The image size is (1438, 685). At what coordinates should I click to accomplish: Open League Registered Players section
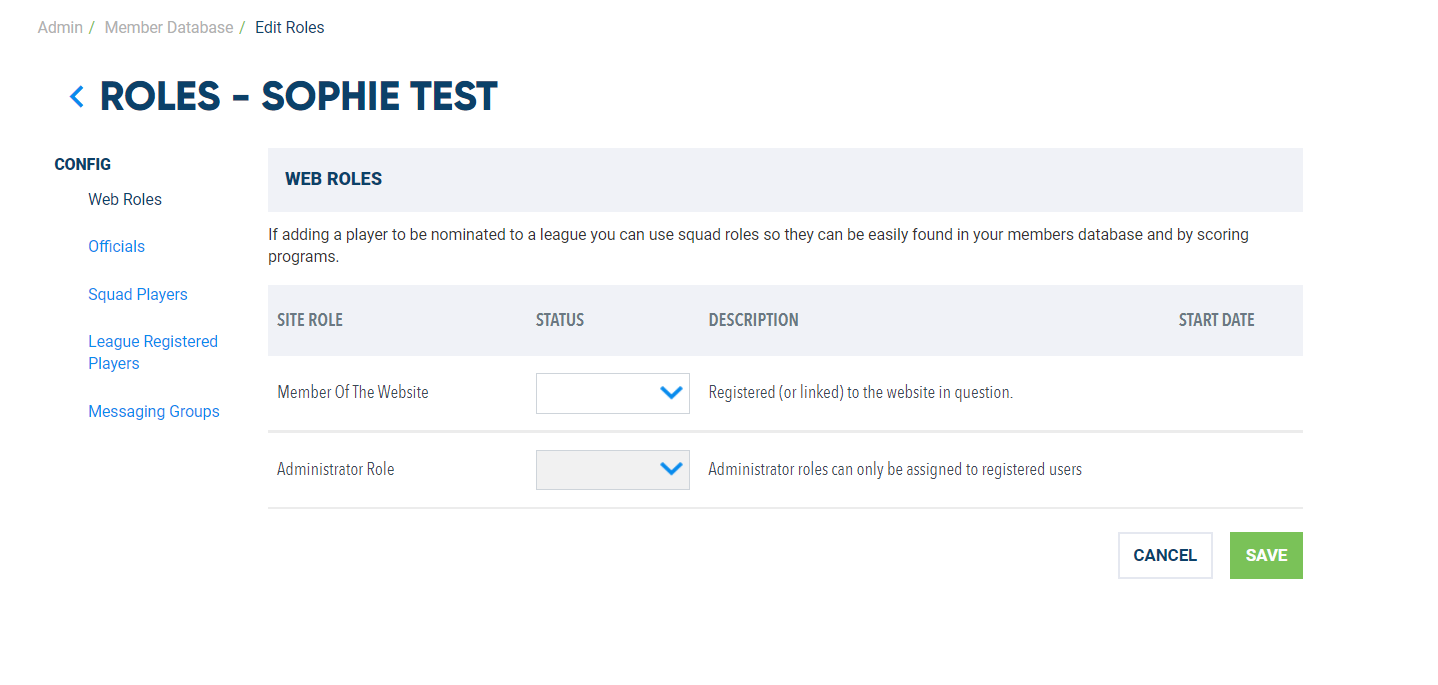[x=153, y=352]
